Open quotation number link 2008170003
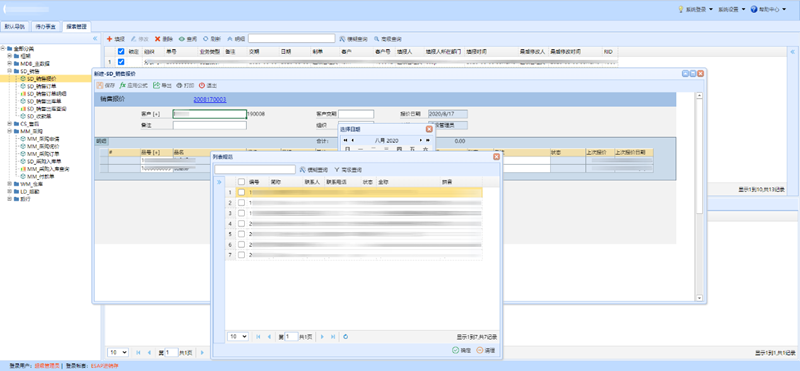This screenshot has height=371, width=800. 210,100
